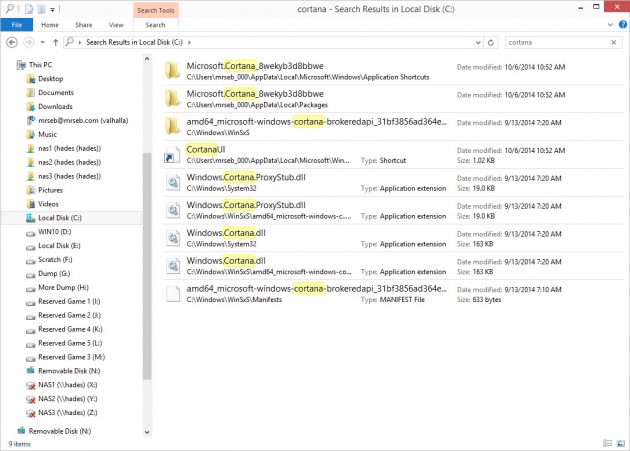Select Reserved Game 1 (I:) drive
This screenshot has height=451, width=630.
[x=69, y=301]
